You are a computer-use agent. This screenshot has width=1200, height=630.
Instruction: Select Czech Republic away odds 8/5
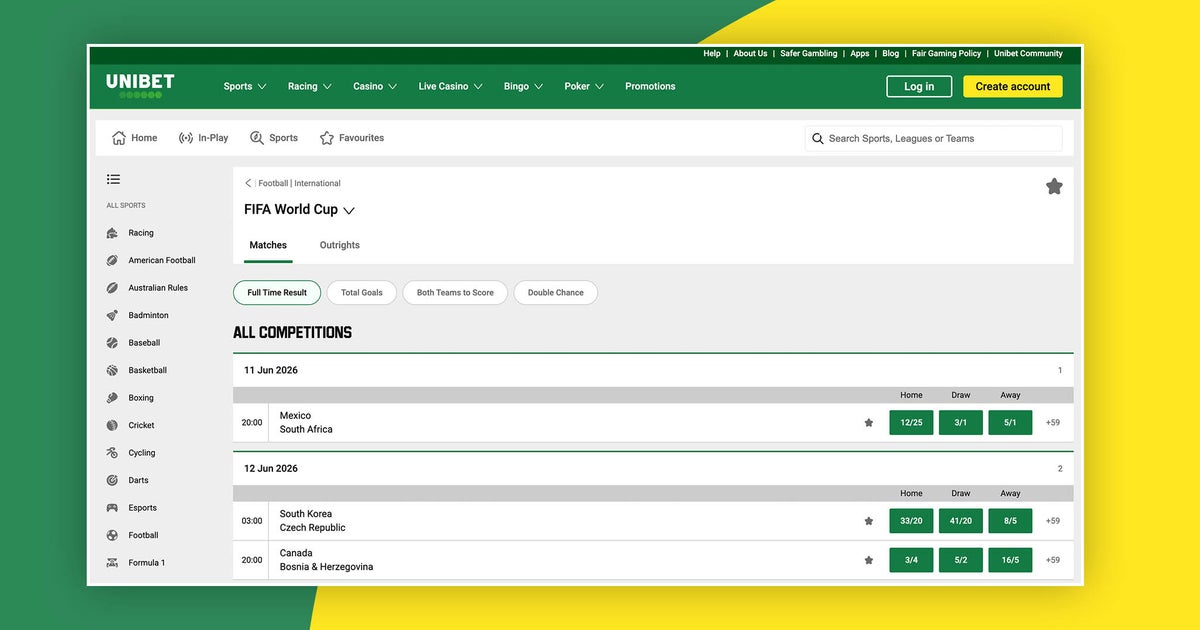(1011, 521)
